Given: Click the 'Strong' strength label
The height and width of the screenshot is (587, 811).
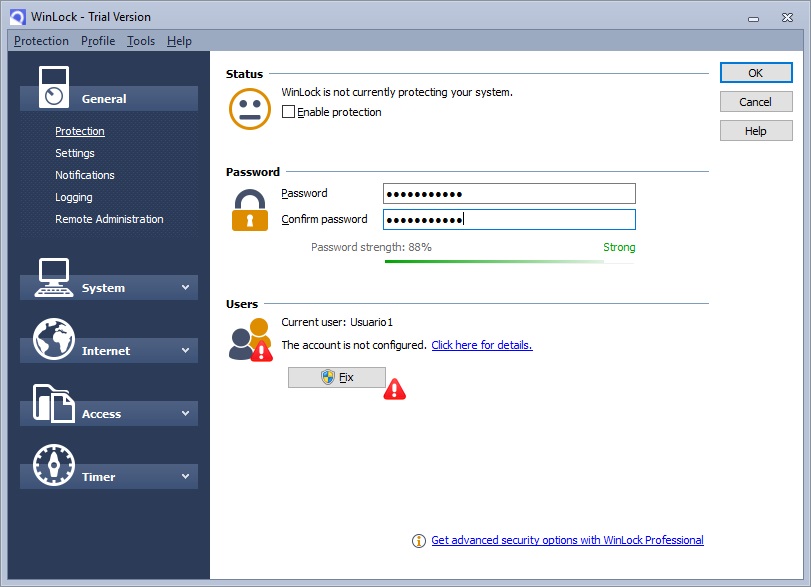Looking at the screenshot, I should [619, 247].
